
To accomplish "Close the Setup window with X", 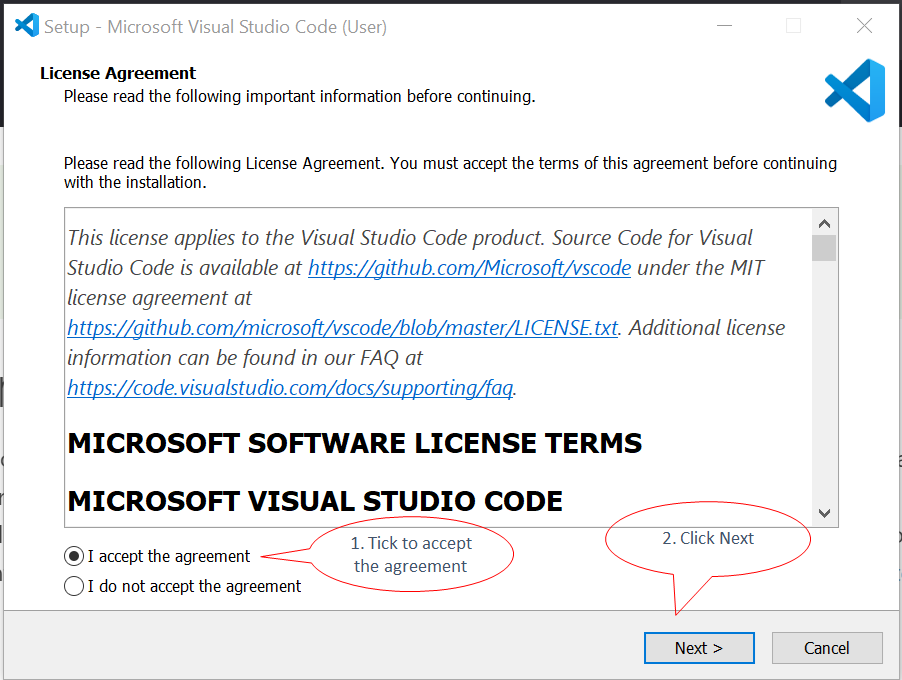I will (x=864, y=27).
